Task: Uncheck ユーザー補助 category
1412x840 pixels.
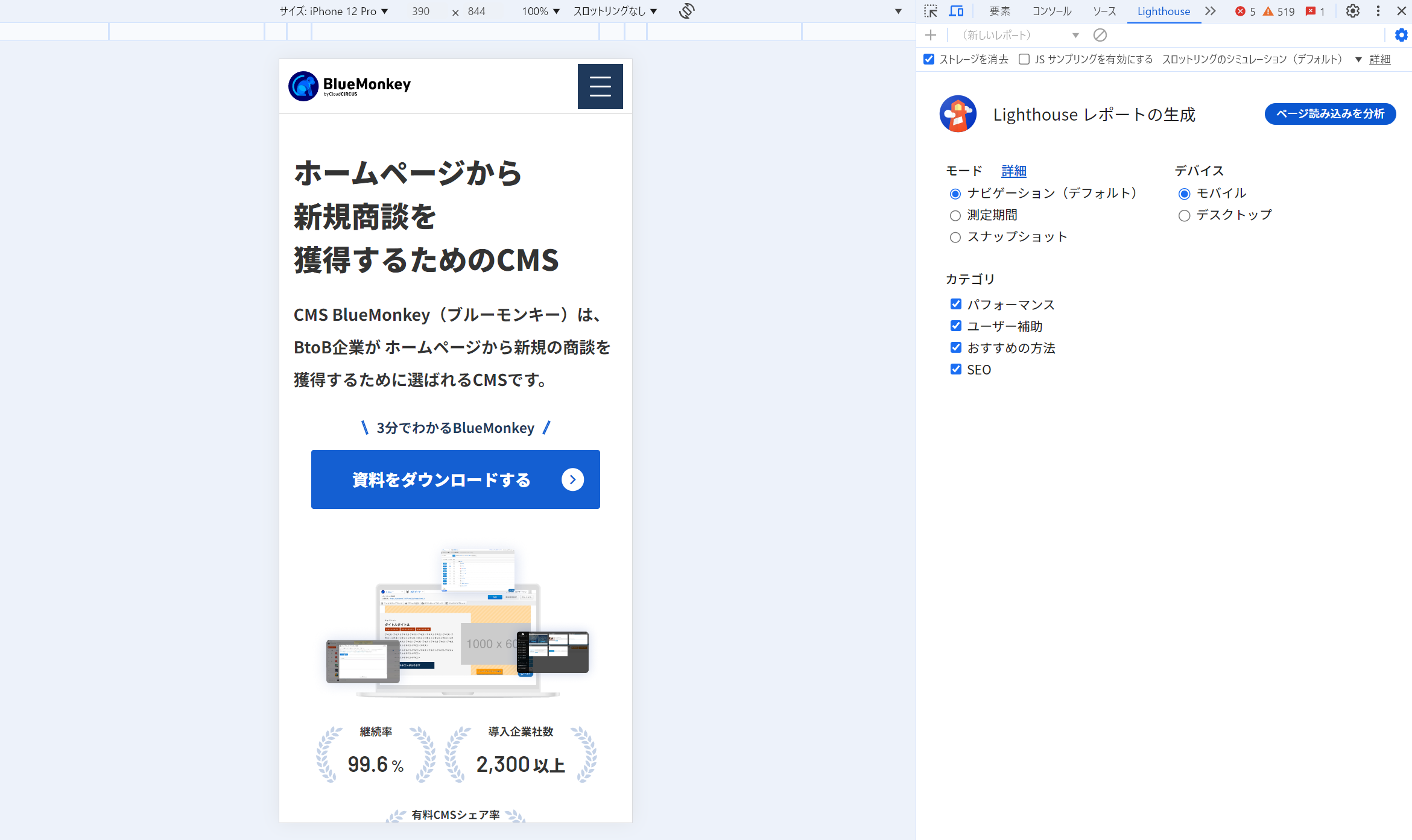Action: click(955, 326)
